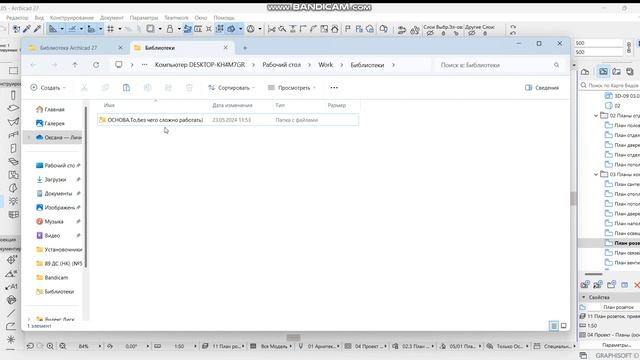
Task: Sort by the Тип column header
Action: coord(299,105)
